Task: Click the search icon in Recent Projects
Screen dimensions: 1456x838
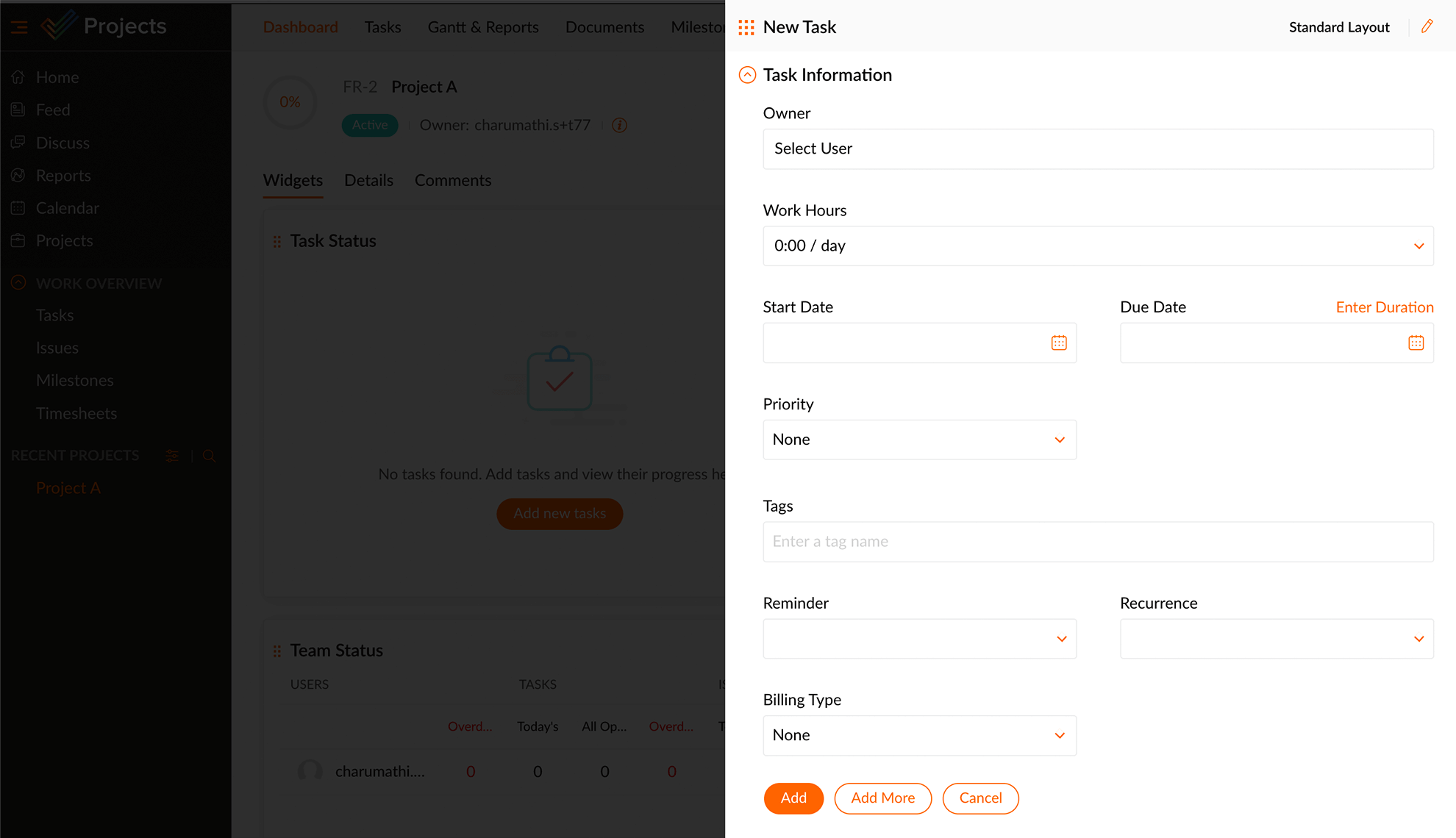Action: (x=209, y=456)
